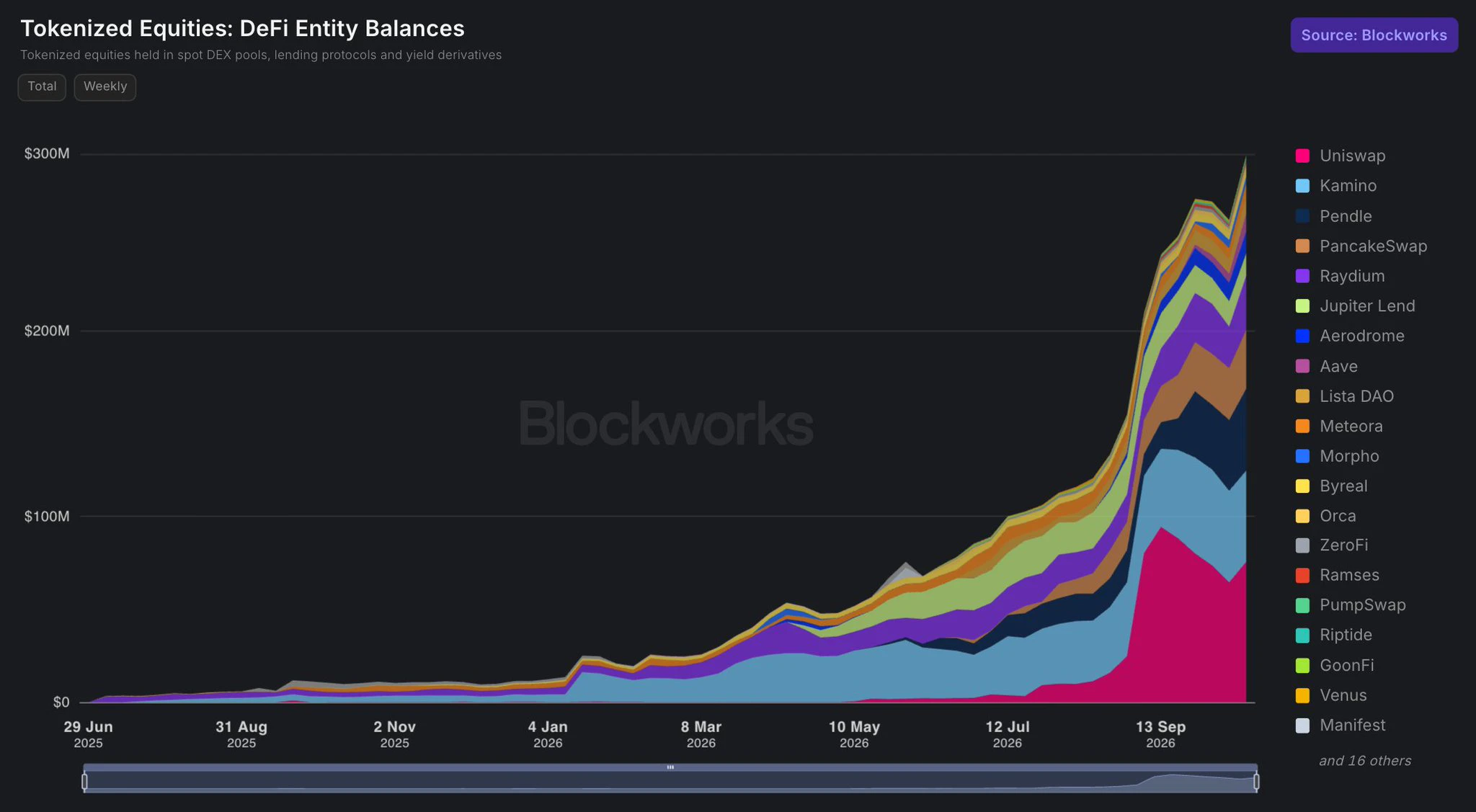Click the left handle of range slider

(x=85, y=782)
